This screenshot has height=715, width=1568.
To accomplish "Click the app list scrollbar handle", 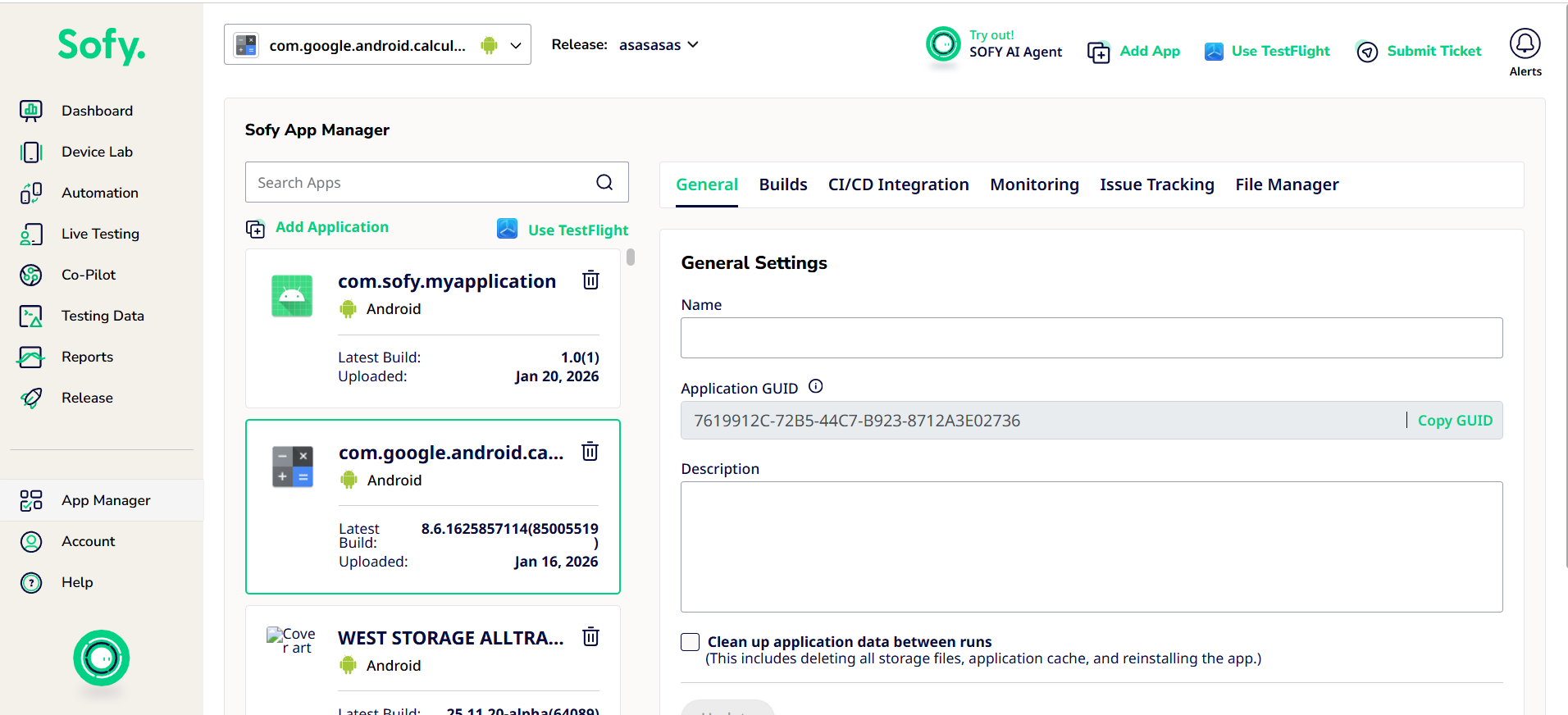I will tap(630, 257).
